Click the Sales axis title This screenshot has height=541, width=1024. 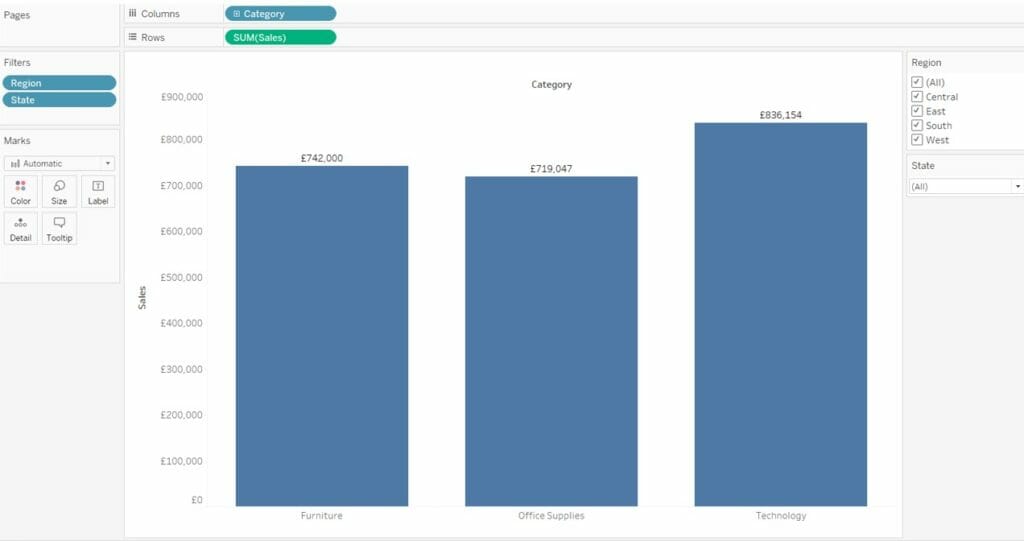click(x=142, y=298)
